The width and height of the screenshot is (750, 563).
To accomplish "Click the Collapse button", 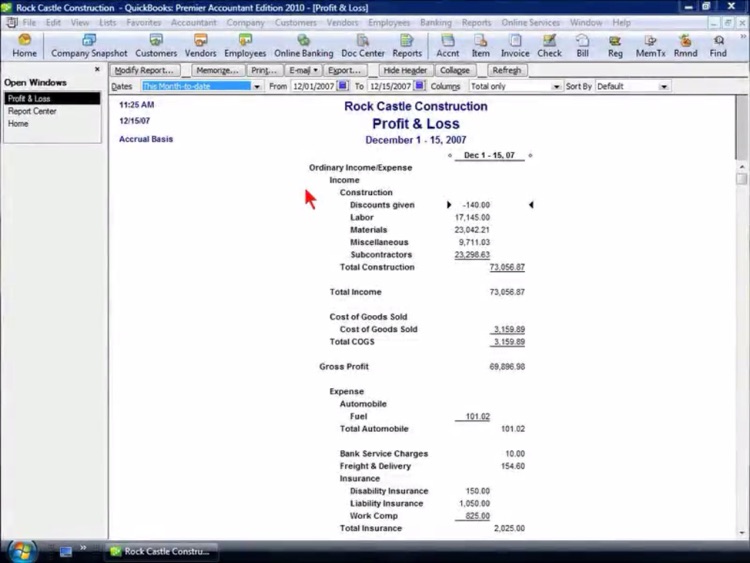I will [x=455, y=70].
